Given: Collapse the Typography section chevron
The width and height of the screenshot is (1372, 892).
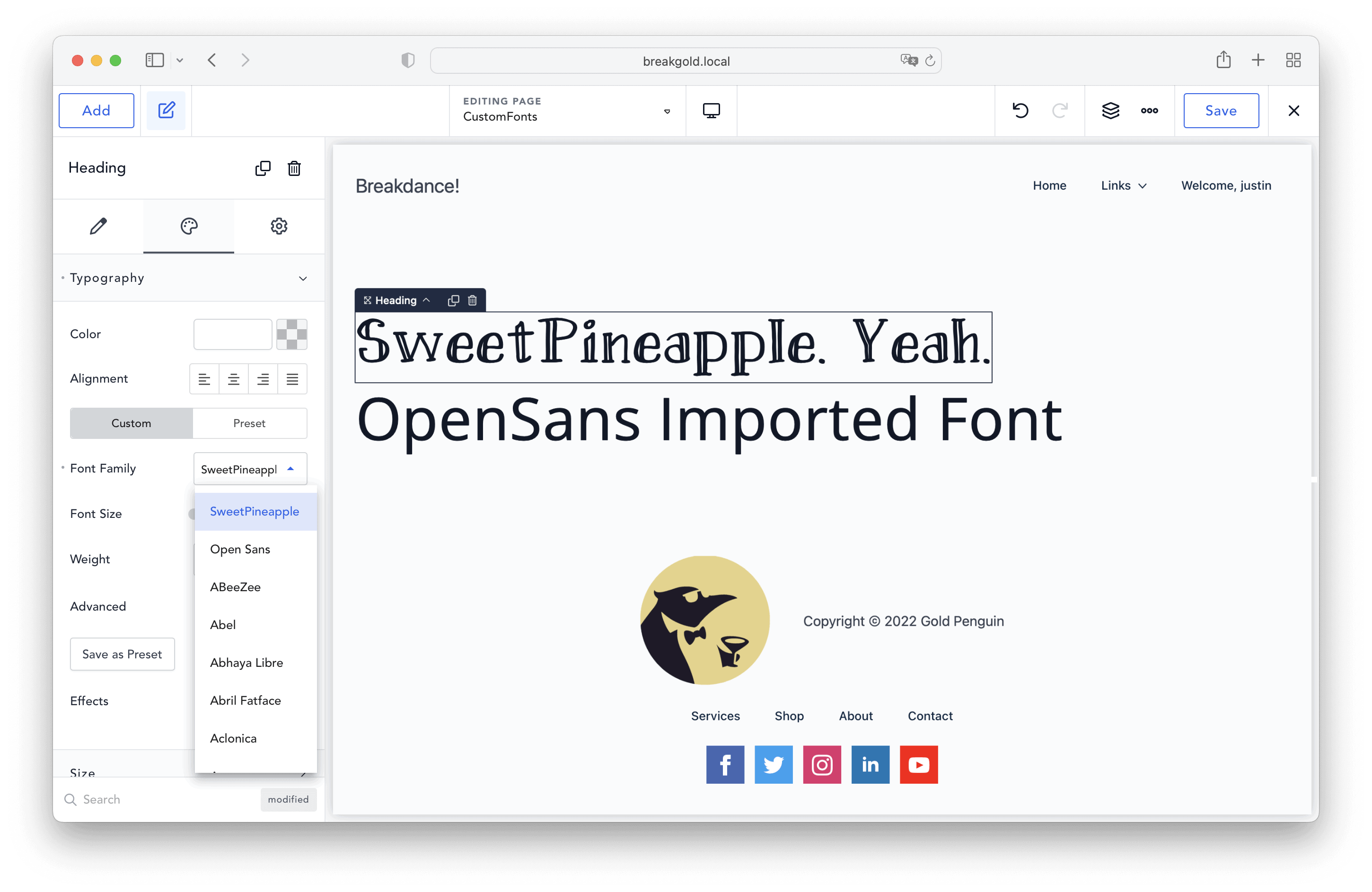Looking at the screenshot, I should tap(303, 278).
